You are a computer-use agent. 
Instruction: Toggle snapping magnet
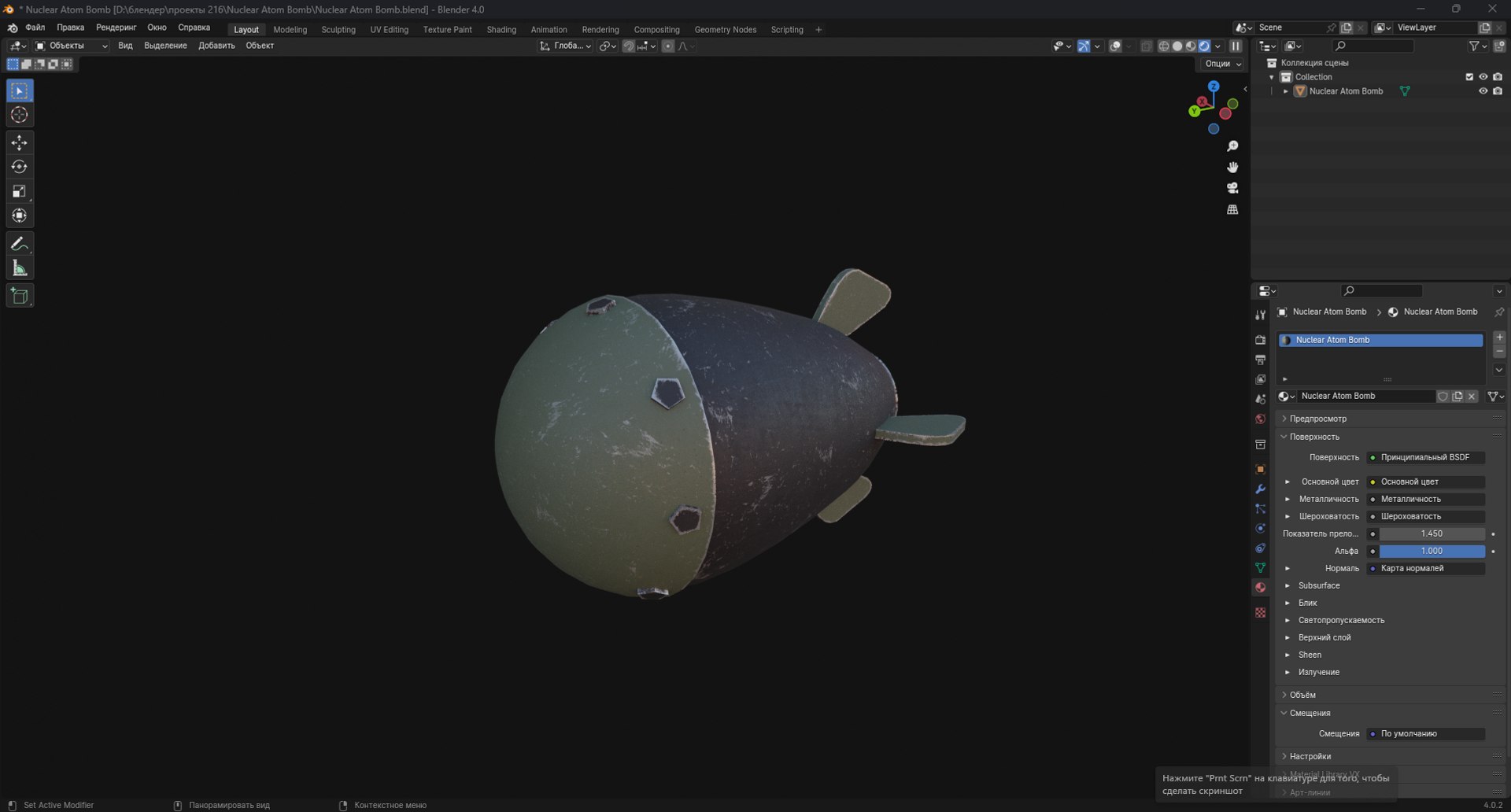[x=628, y=46]
